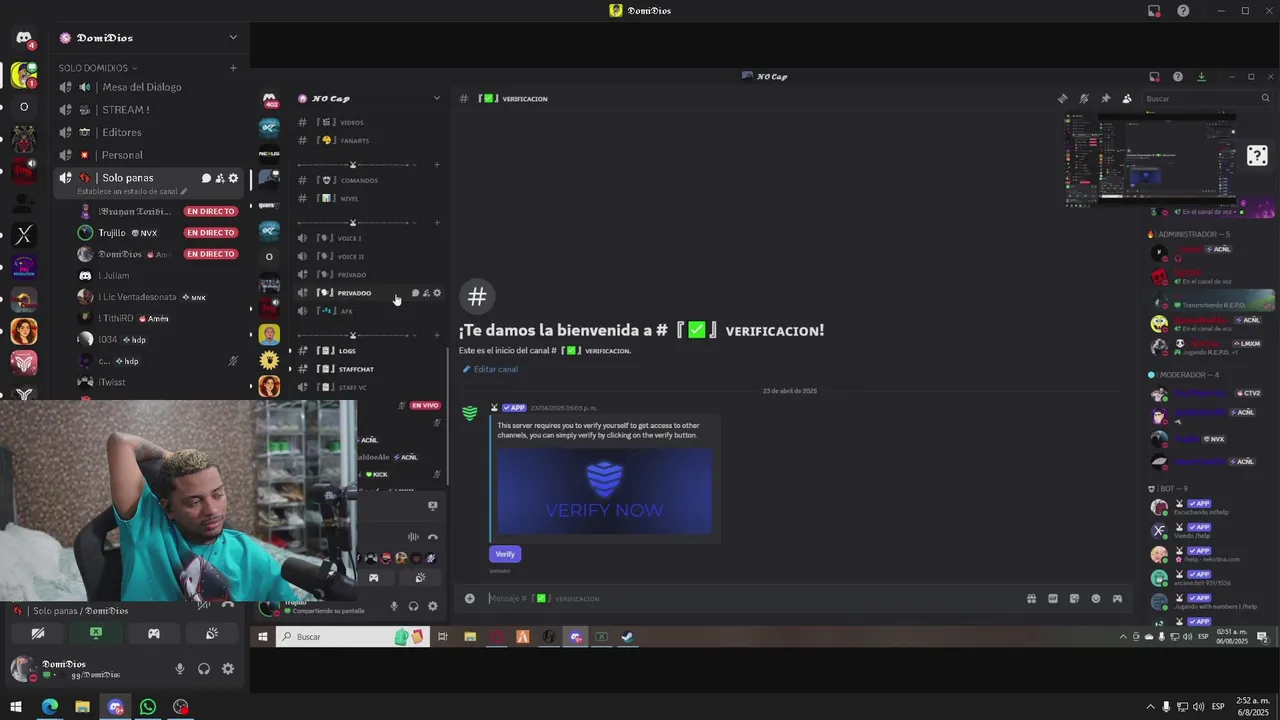1280x720 pixels.
Task: Open the Windows Start menu
Action: point(16,707)
